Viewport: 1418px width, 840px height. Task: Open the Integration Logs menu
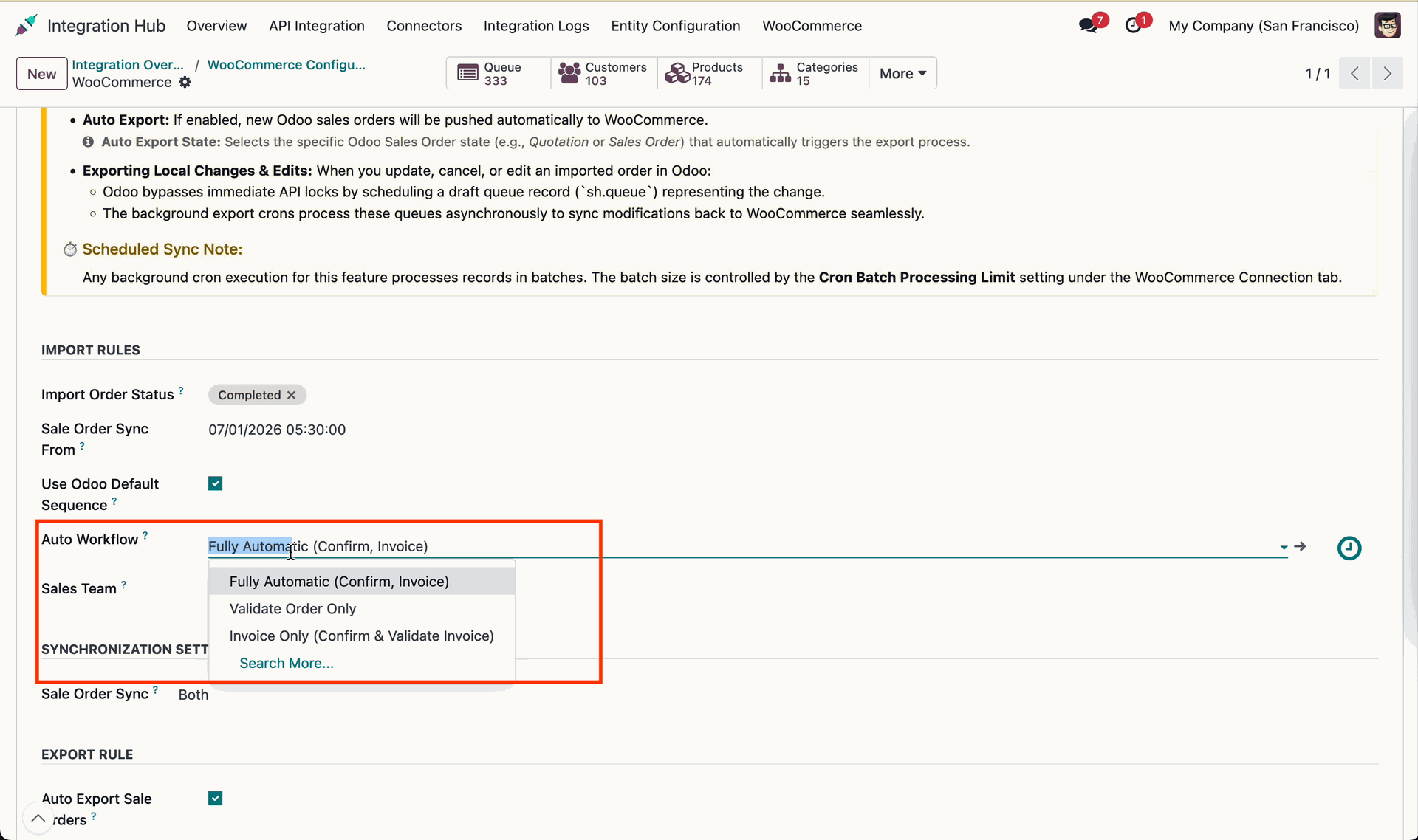[x=536, y=26]
